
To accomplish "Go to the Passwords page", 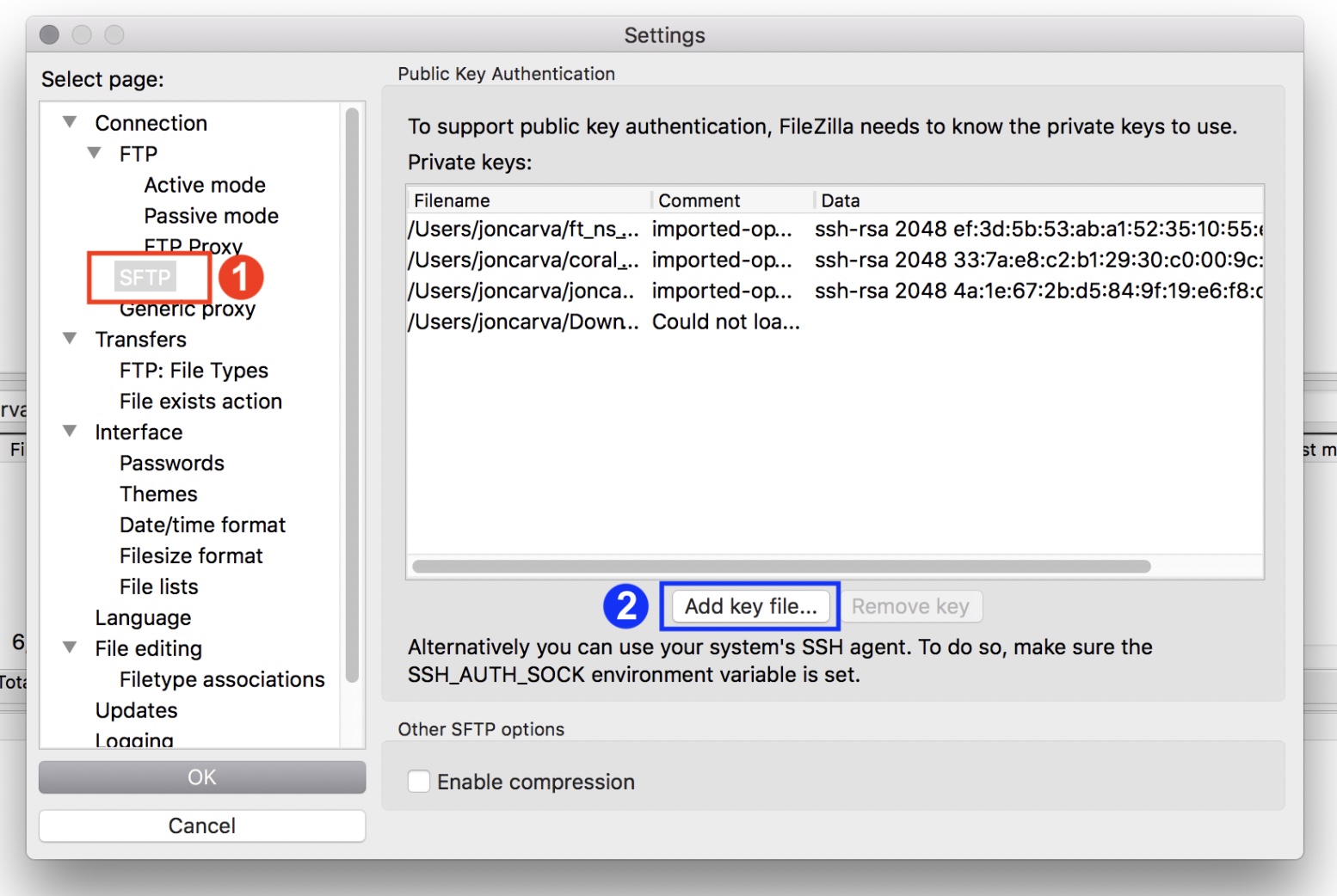I will tap(172, 463).
